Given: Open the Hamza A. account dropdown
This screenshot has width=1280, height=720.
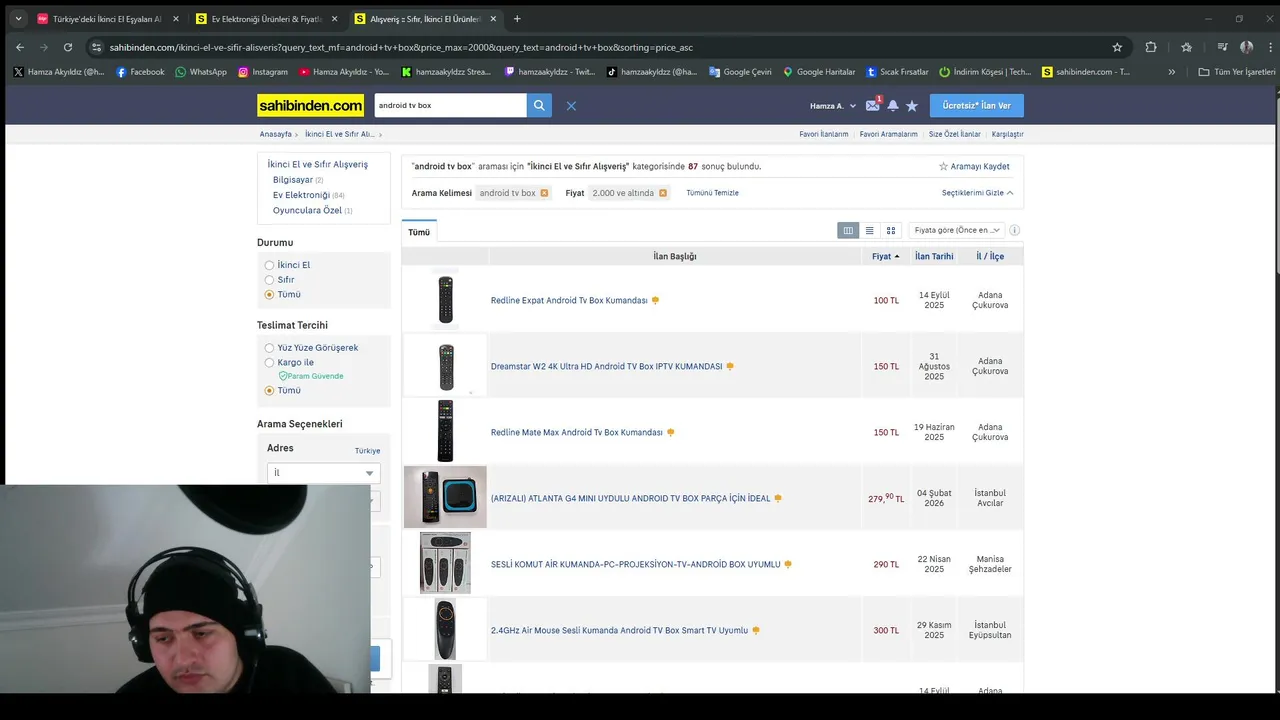Looking at the screenshot, I should pos(833,106).
